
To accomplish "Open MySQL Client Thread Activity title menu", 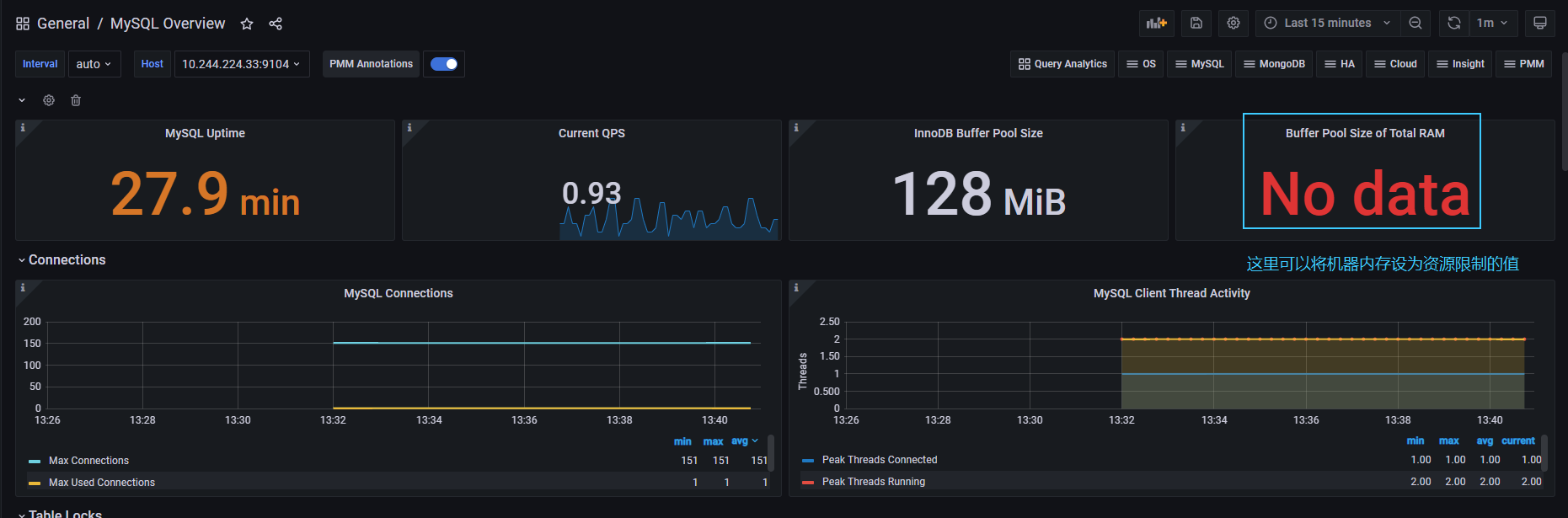I will [x=1172, y=293].
